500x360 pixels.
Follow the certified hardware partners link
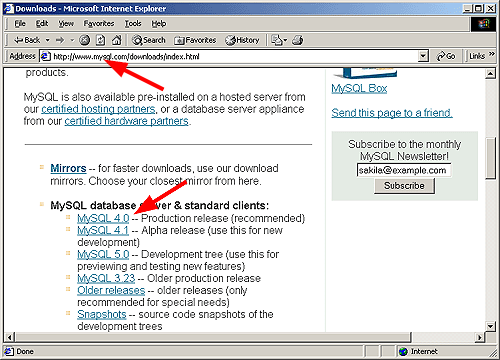point(126,121)
